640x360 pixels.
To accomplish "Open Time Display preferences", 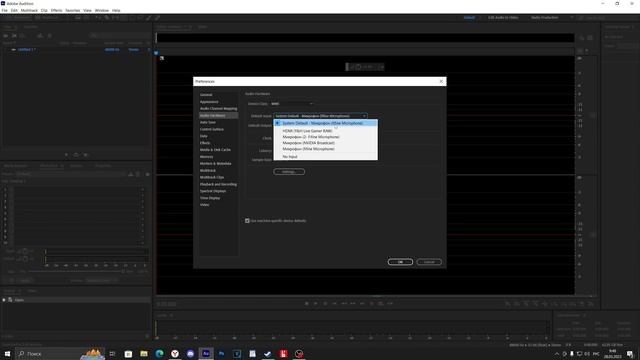I will pyautogui.click(x=210, y=198).
